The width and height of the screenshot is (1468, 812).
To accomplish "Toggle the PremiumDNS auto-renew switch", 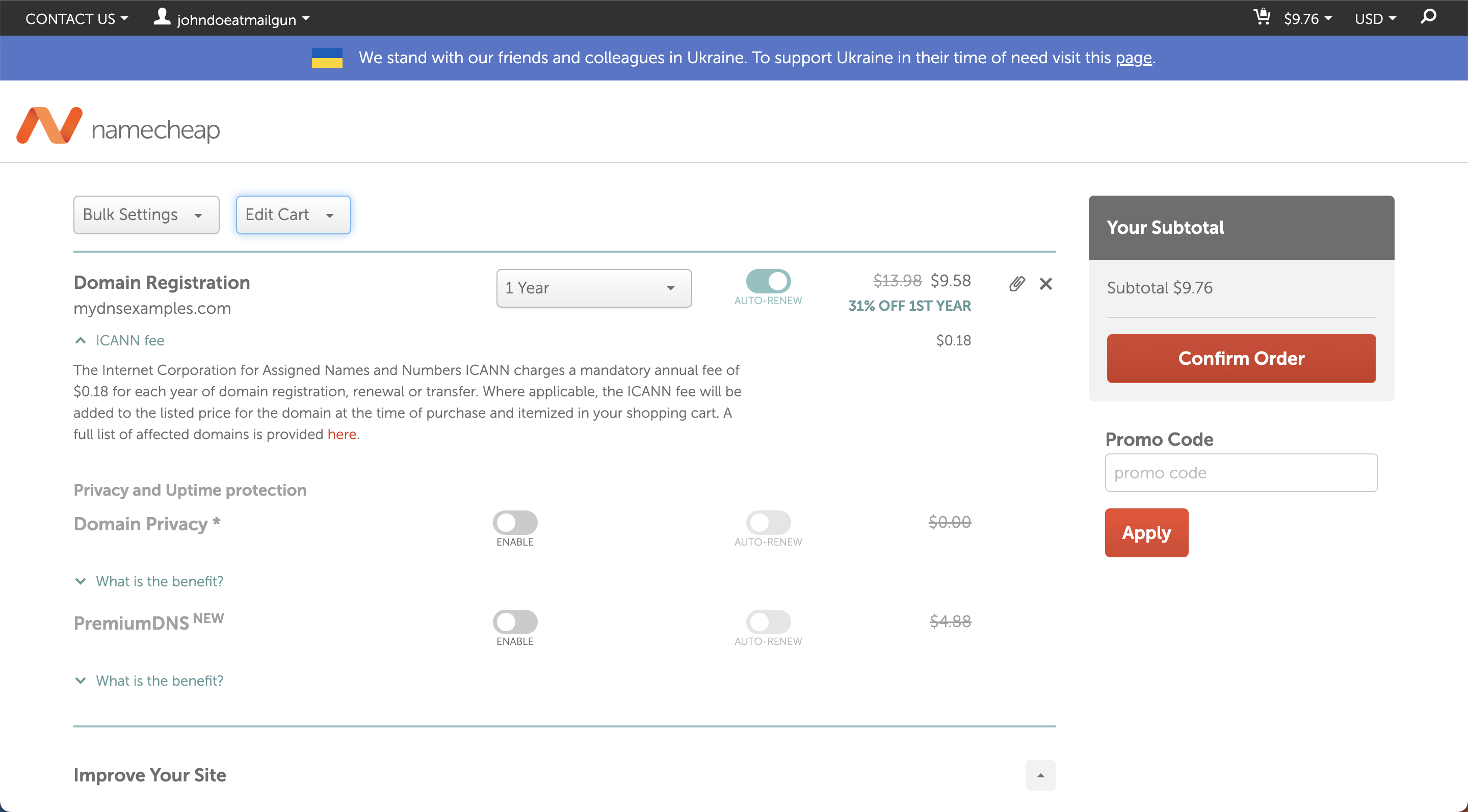I will tap(768, 622).
